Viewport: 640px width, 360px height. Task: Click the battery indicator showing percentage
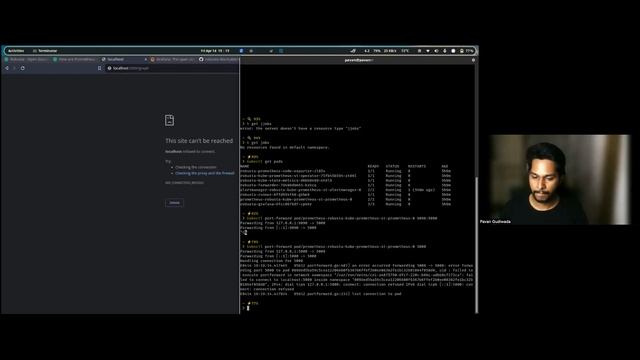point(467,51)
